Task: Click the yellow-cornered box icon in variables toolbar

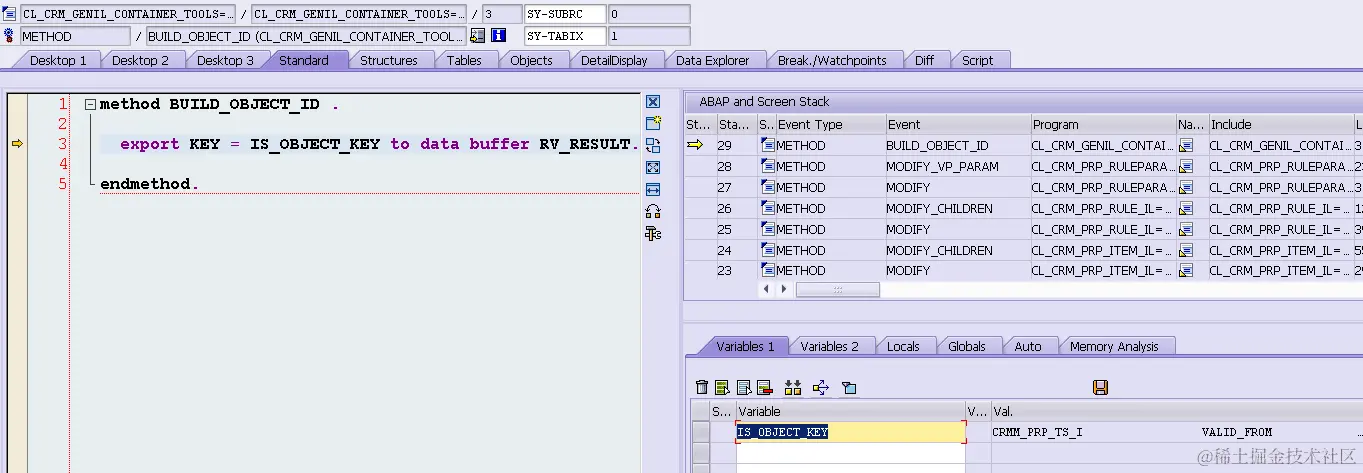Action: coord(849,387)
